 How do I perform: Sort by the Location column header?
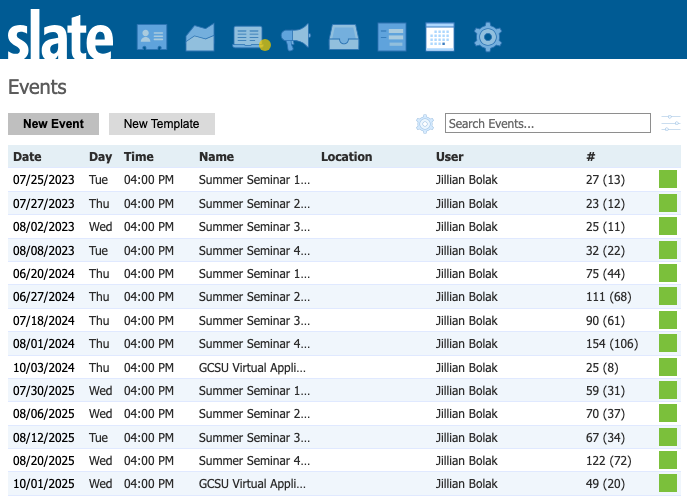pyautogui.click(x=347, y=157)
